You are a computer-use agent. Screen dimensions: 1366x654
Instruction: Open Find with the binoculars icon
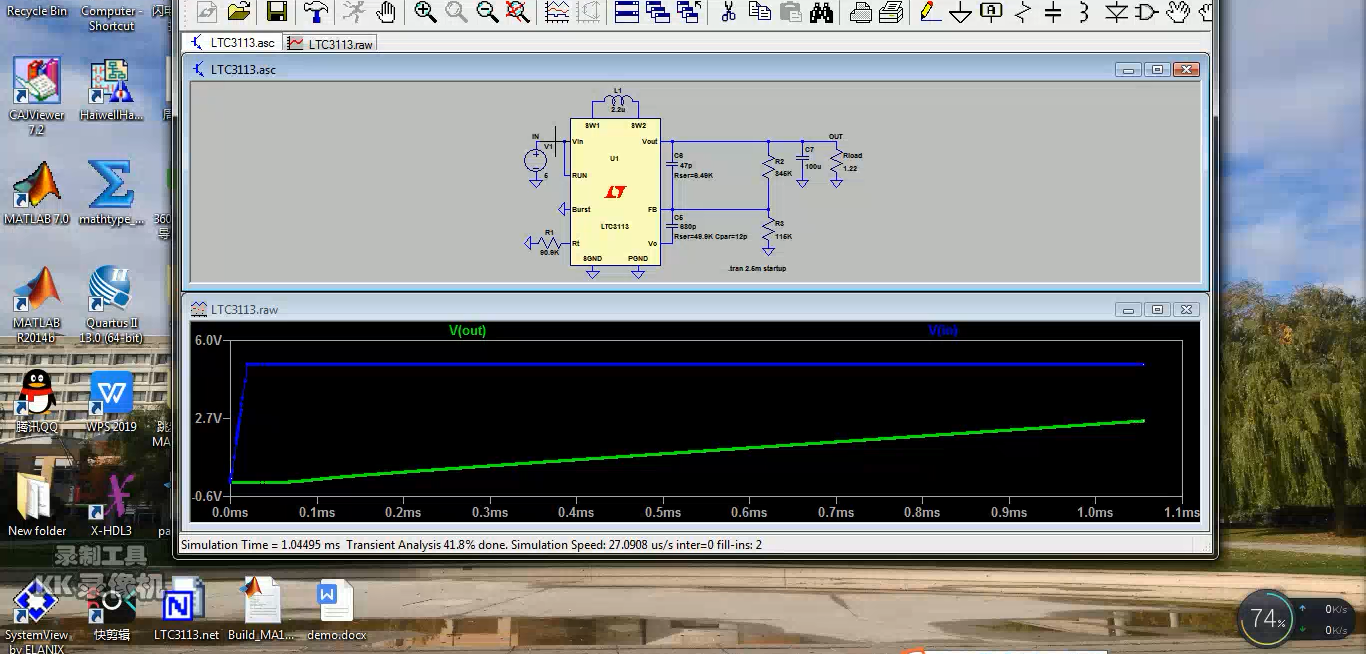[x=822, y=12]
